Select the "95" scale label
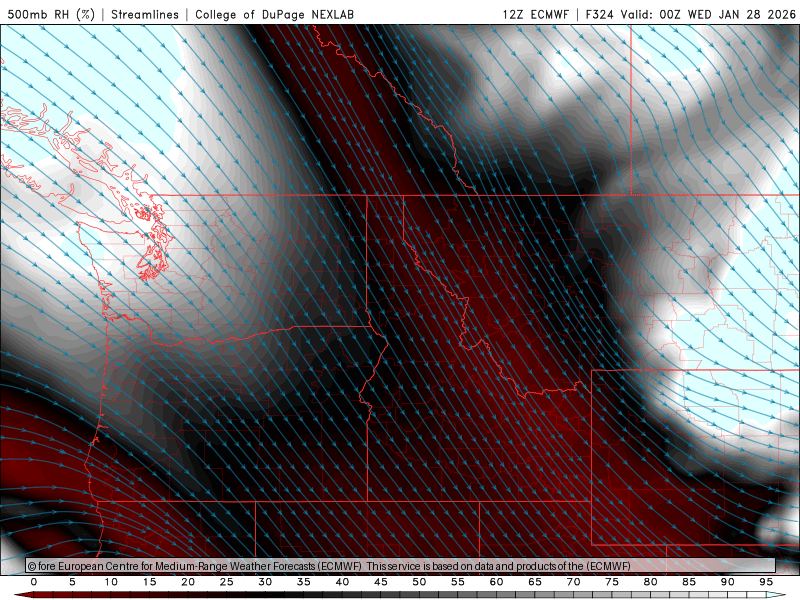Image resolution: width=800 pixels, height=600 pixels. click(766, 582)
